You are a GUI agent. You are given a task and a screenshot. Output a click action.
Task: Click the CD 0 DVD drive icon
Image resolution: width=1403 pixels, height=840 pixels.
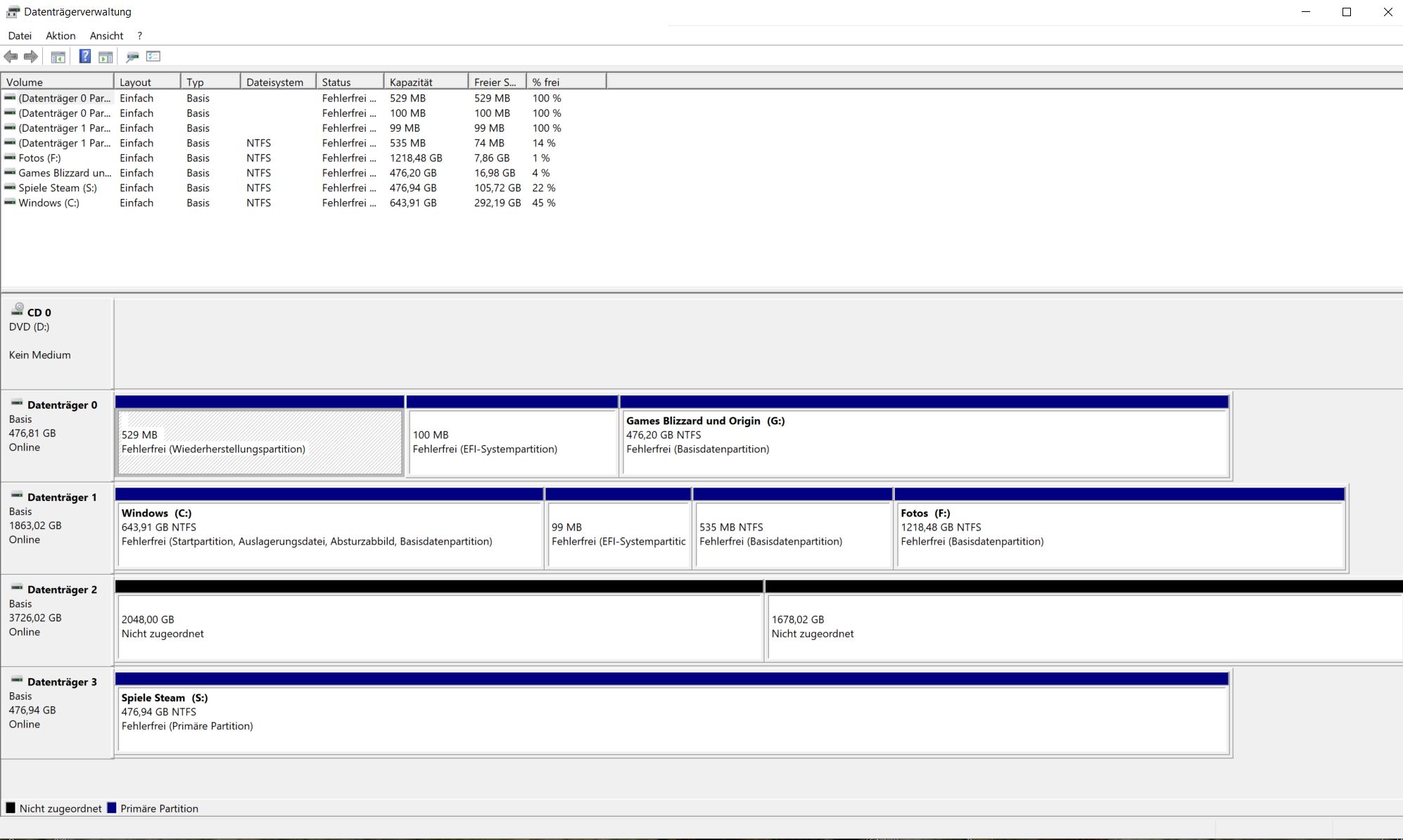coord(18,310)
